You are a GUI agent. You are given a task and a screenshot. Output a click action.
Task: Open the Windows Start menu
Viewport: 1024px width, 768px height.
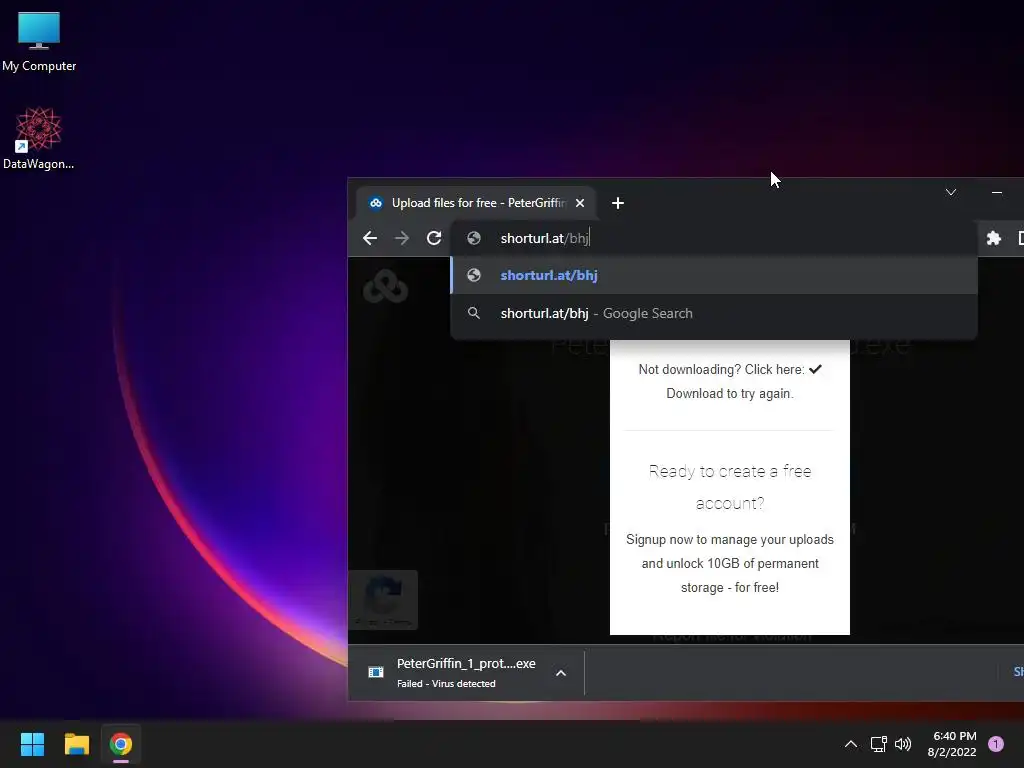tap(32, 744)
